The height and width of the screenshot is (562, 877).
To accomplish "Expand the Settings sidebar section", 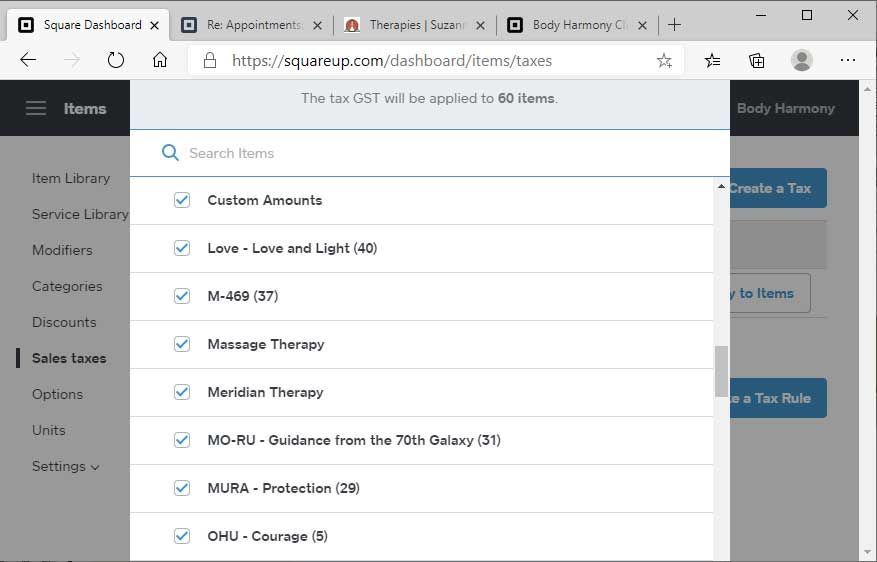I will (65, 466).
